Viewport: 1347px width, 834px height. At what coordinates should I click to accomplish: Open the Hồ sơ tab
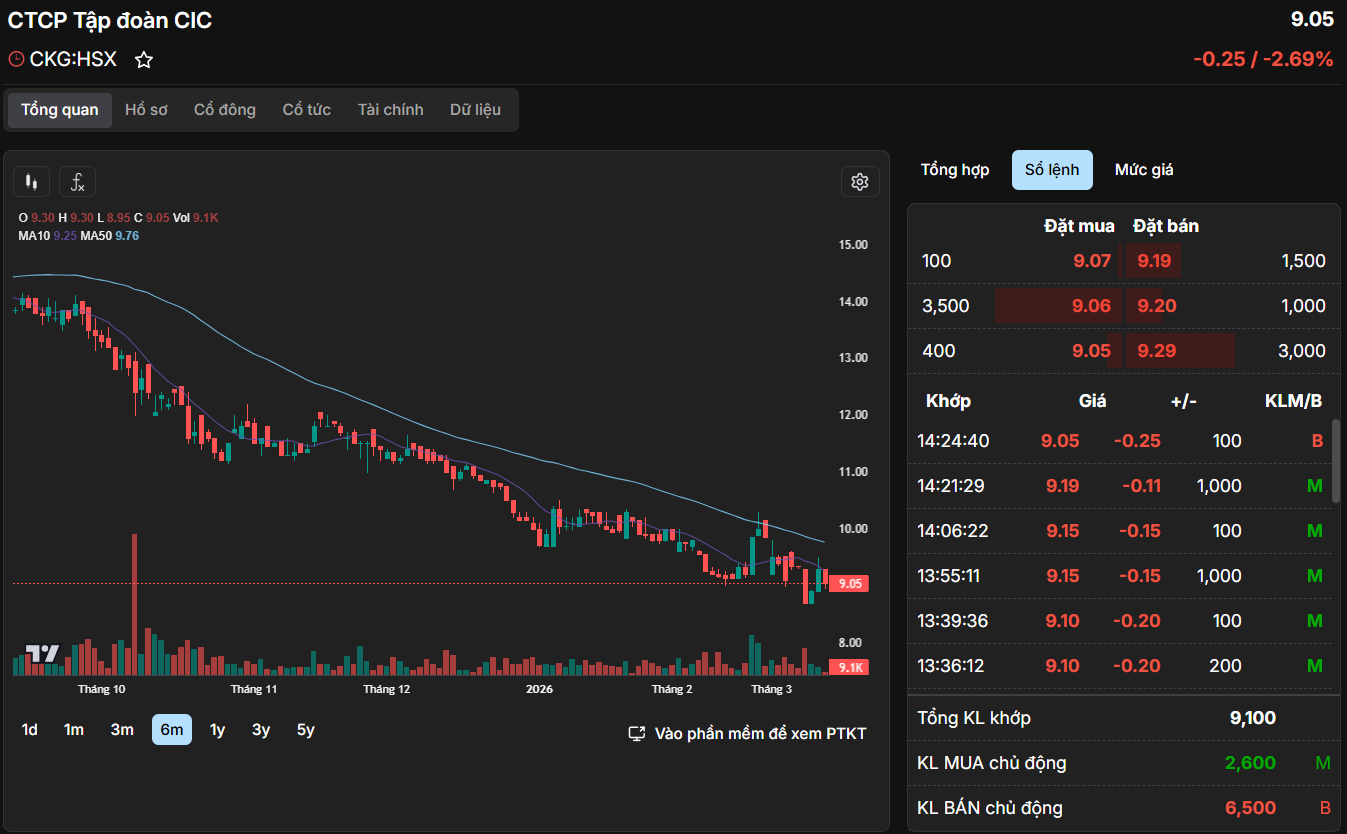[146, 110]
